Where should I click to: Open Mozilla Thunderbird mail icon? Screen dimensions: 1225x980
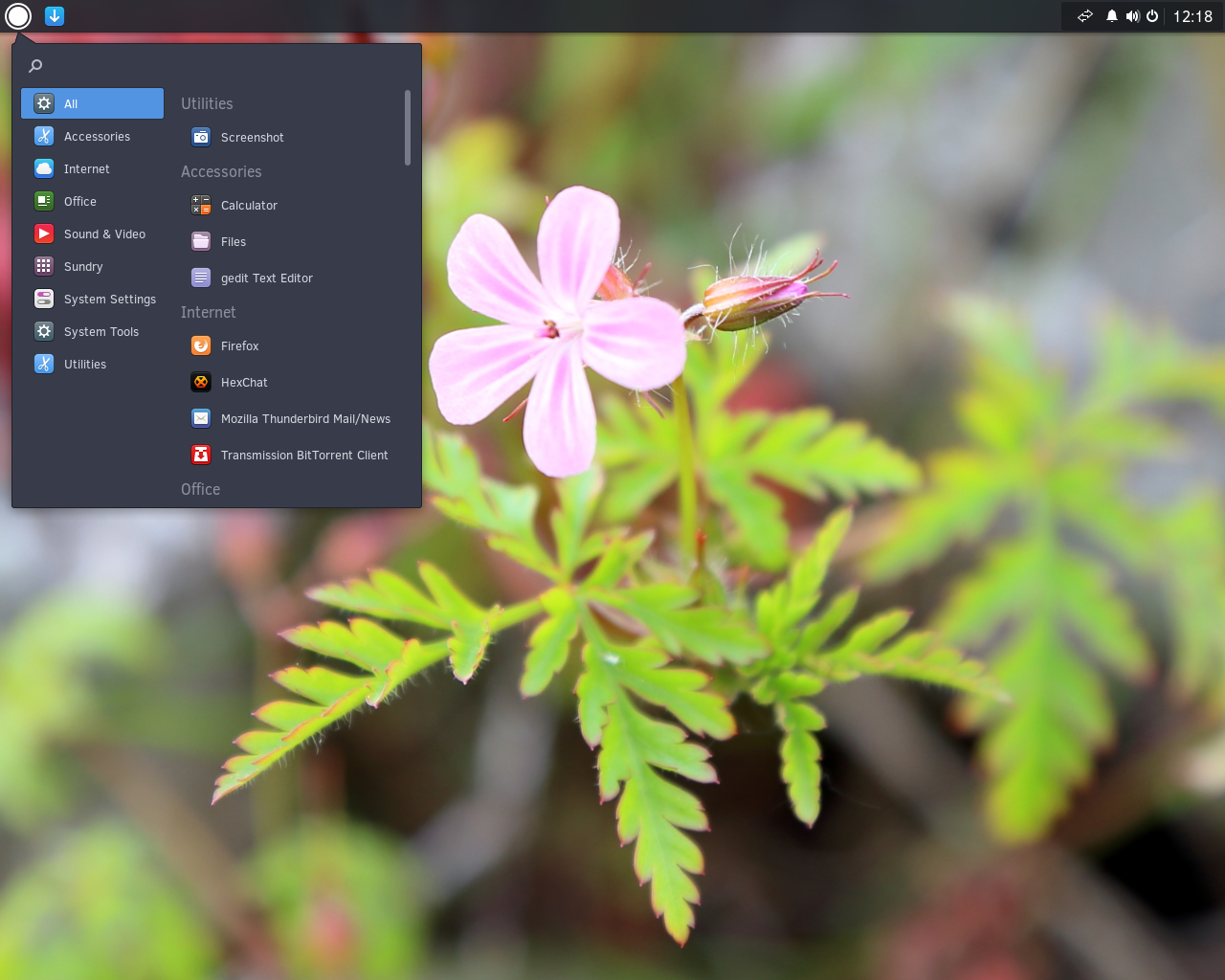click(201, 418)
